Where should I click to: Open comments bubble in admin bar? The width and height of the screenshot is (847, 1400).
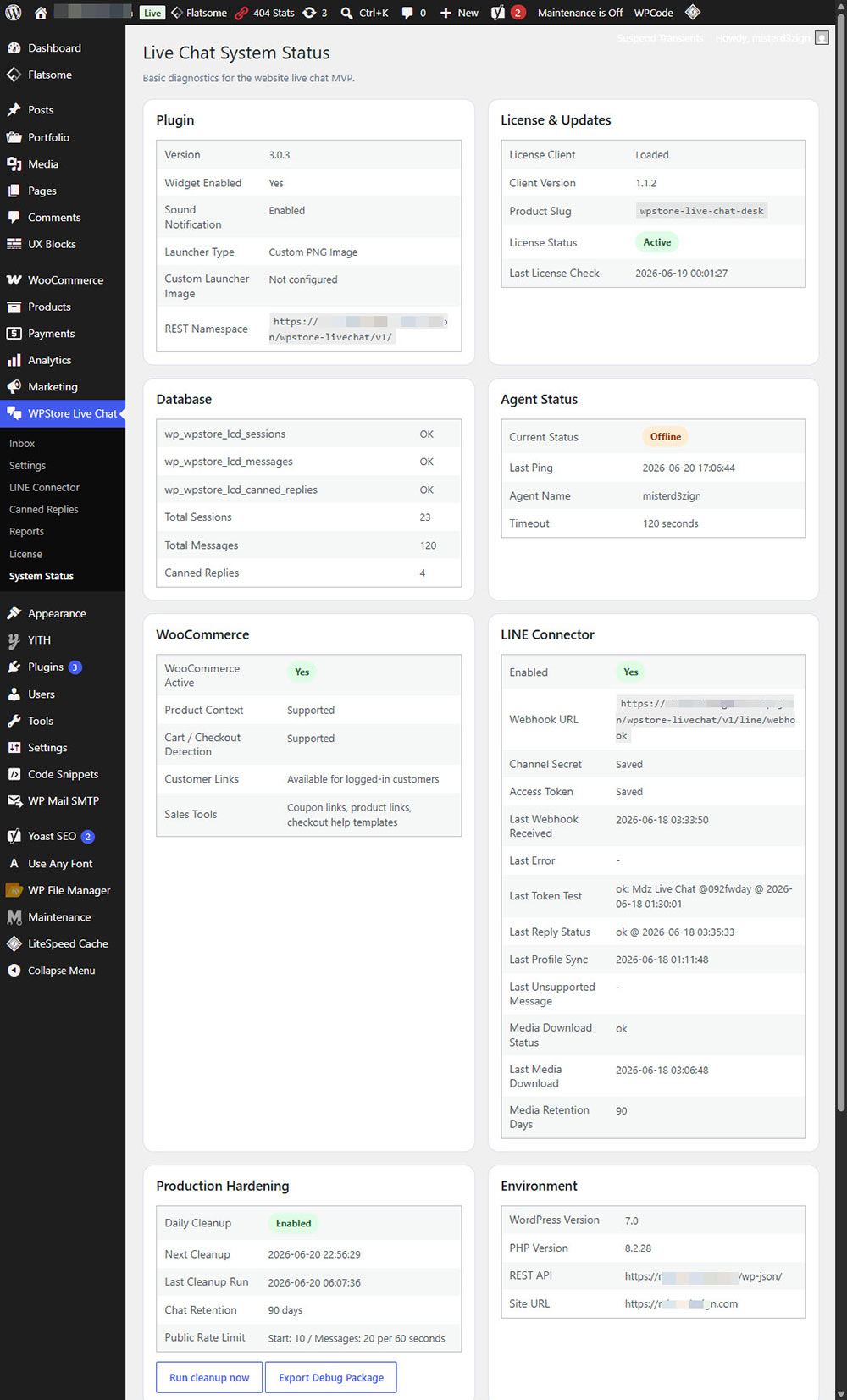[x=413, y=13]
